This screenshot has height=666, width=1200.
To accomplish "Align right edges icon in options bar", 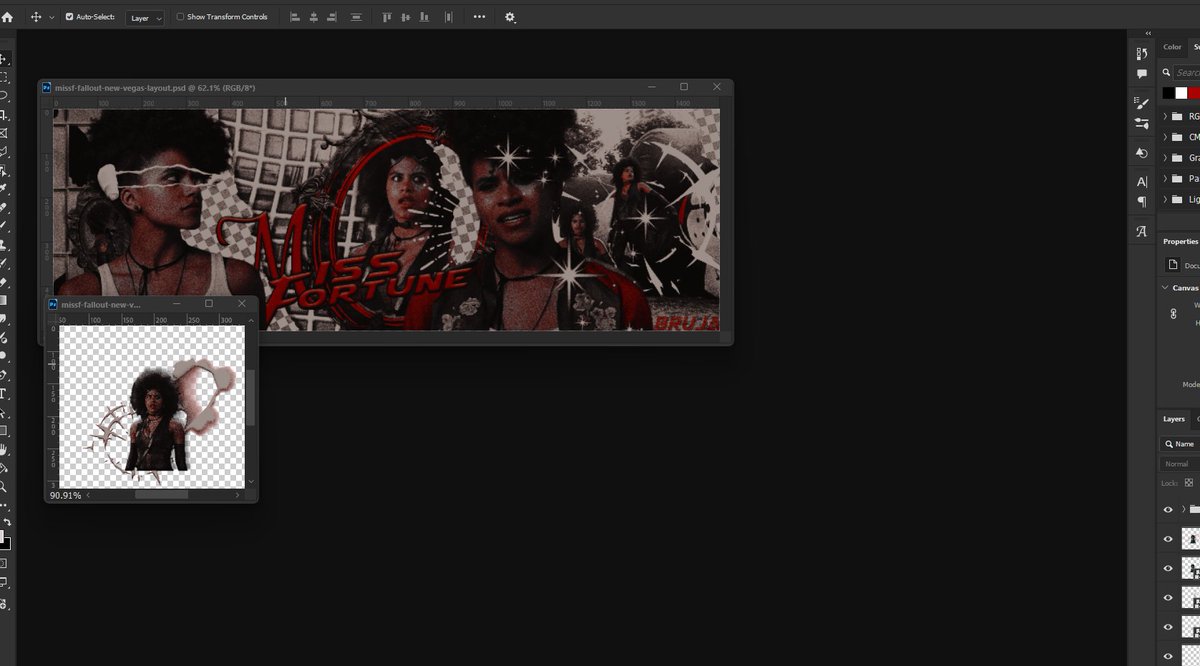I will point(333,17).
